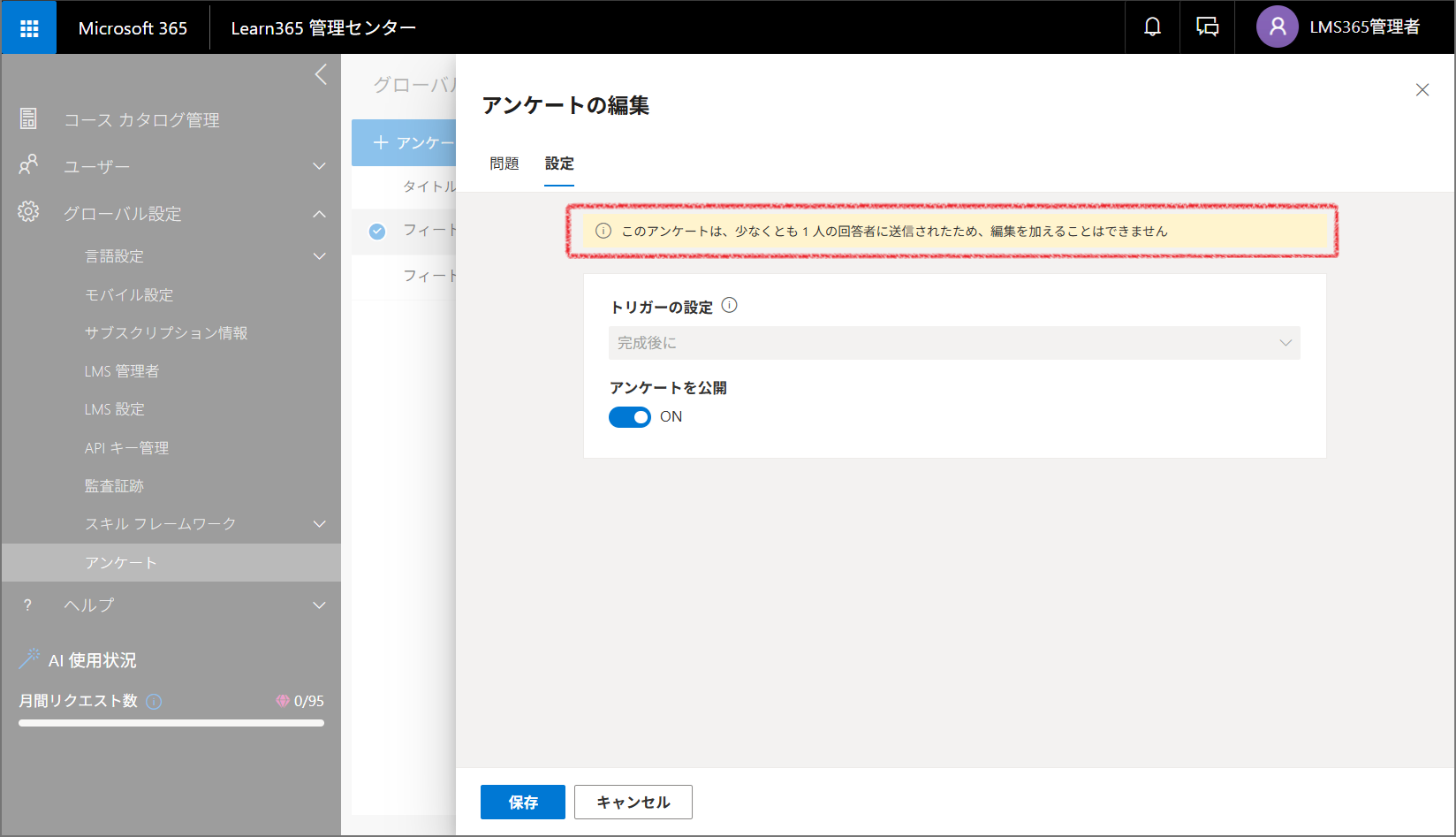Click the グローバル設定 gear icon
The image size is (1456, 837).
click(x=28, y=212)
